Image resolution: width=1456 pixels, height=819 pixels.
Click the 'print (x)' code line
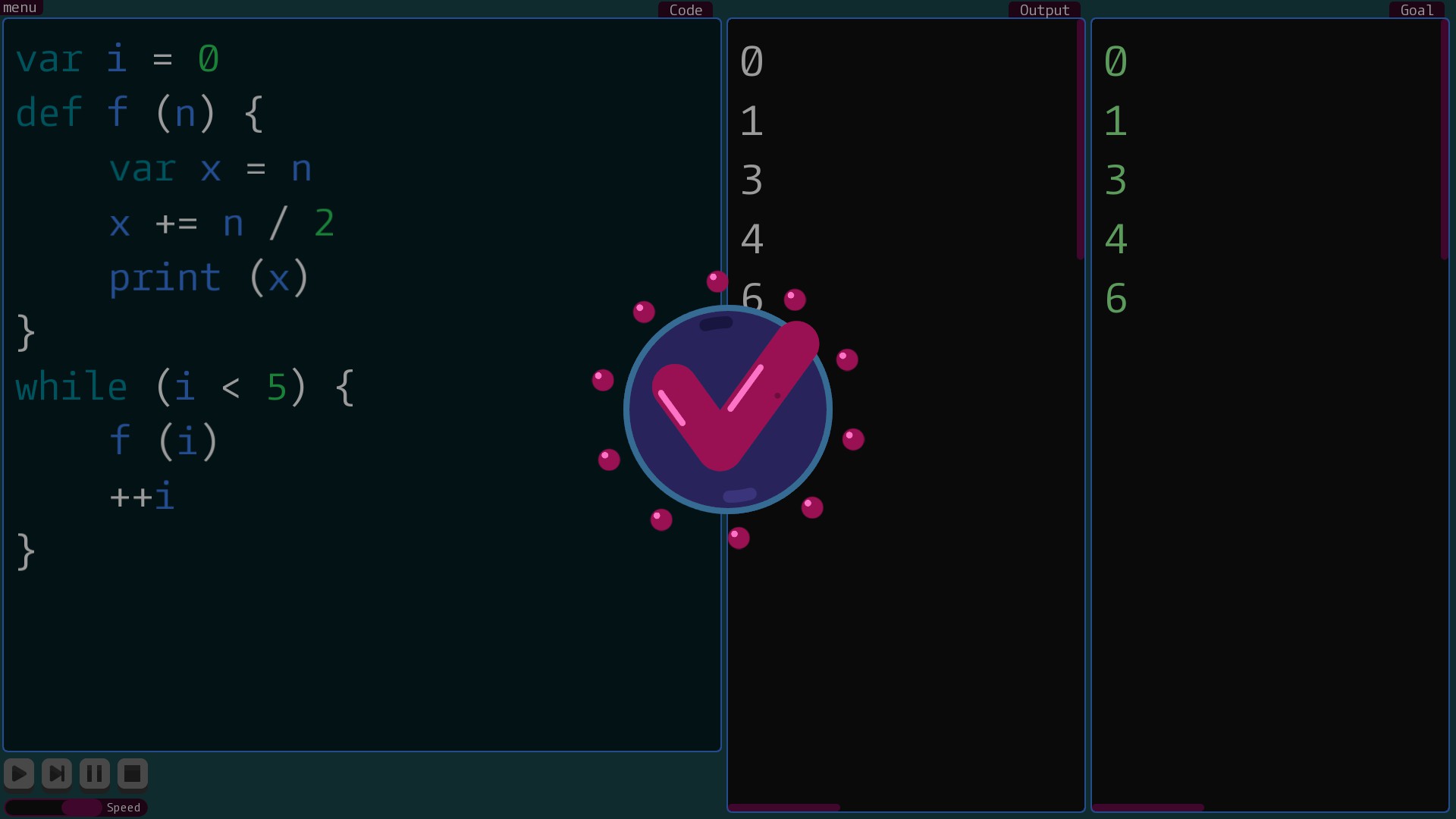coord(209,278)
